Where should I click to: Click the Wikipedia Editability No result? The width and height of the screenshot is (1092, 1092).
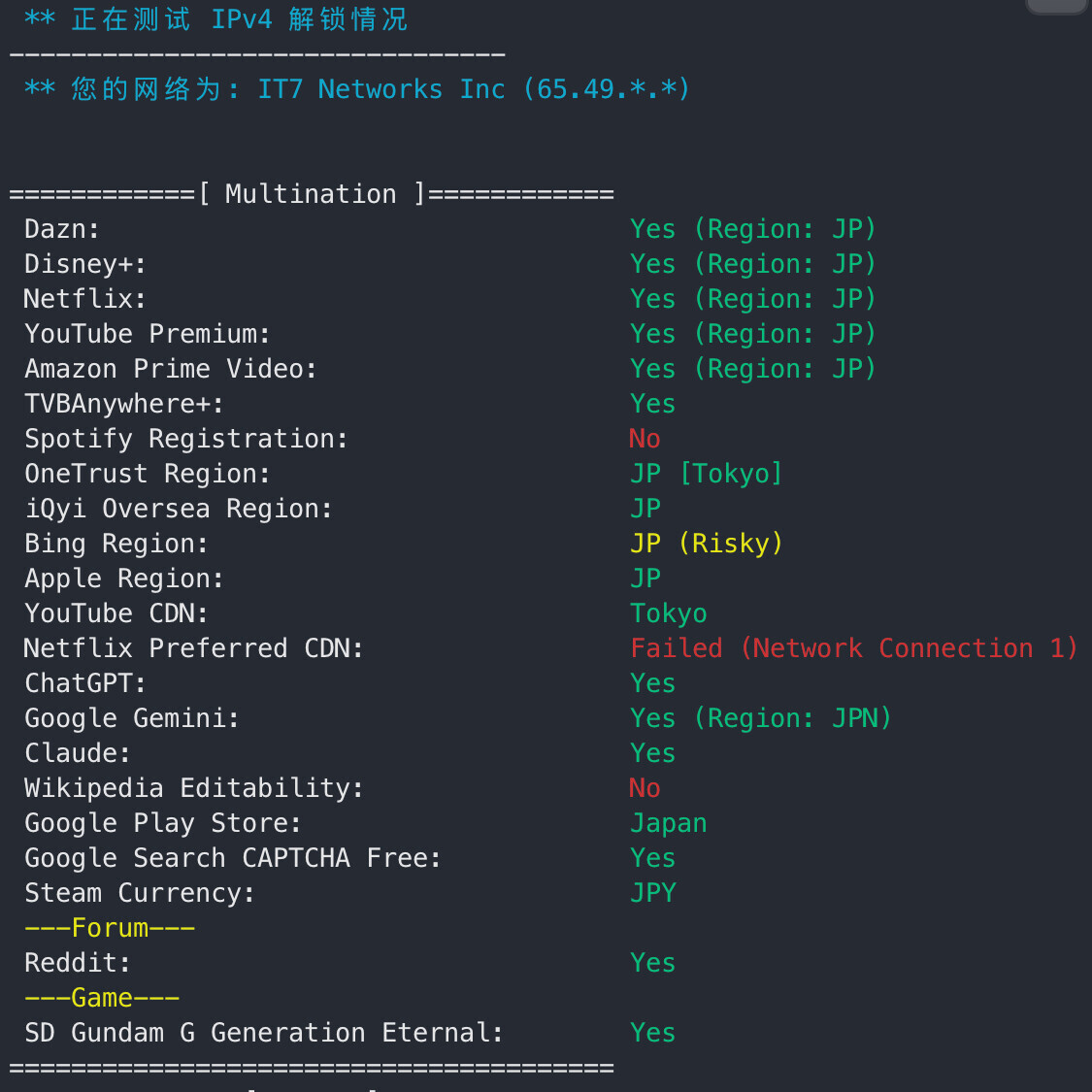[645, 787]
